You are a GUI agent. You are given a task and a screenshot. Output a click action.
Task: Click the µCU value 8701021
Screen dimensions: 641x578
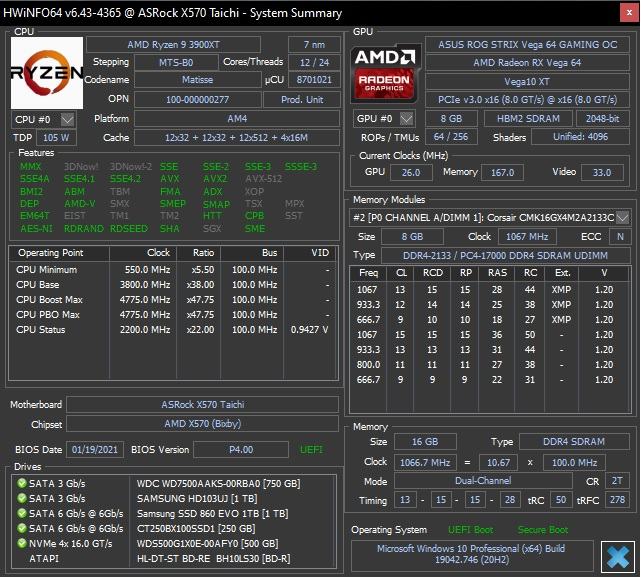point(314,80)
